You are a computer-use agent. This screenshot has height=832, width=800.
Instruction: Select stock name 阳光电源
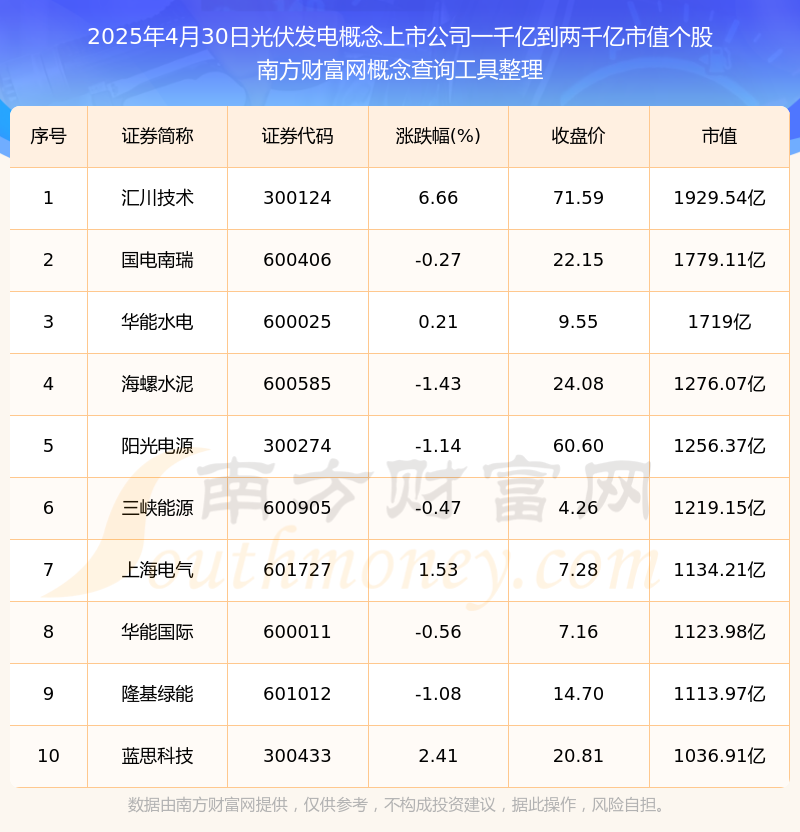click(x=157, y=446)
